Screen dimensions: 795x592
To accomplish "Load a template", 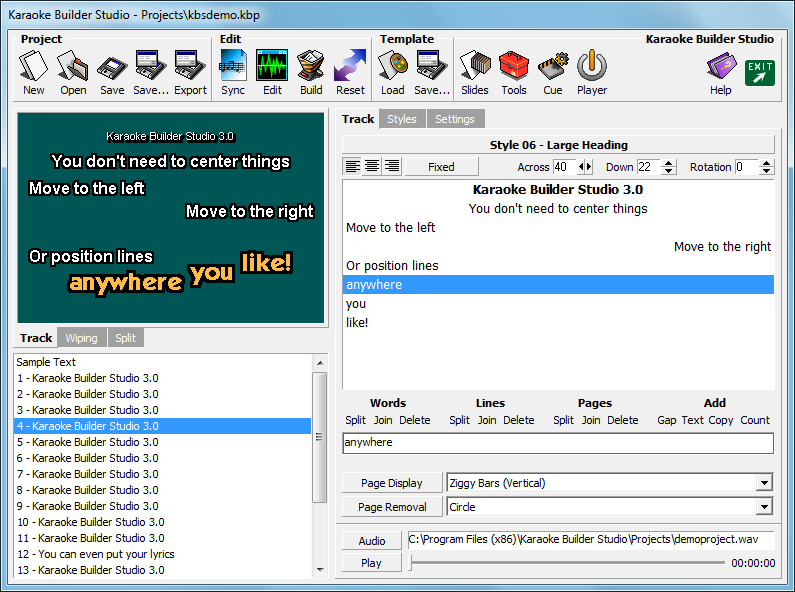I will 393,73.
